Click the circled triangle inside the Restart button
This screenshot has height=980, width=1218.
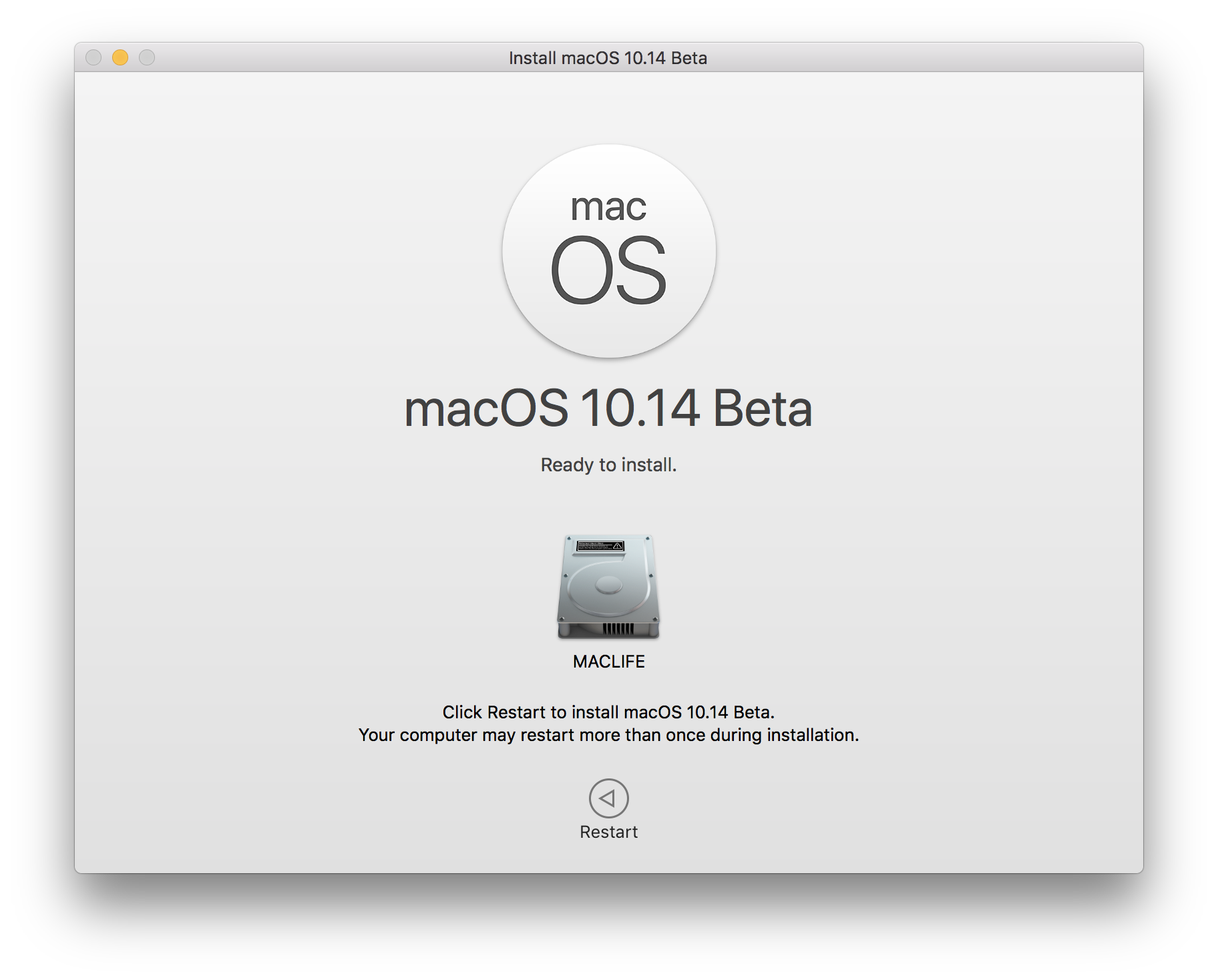point(608,798)
